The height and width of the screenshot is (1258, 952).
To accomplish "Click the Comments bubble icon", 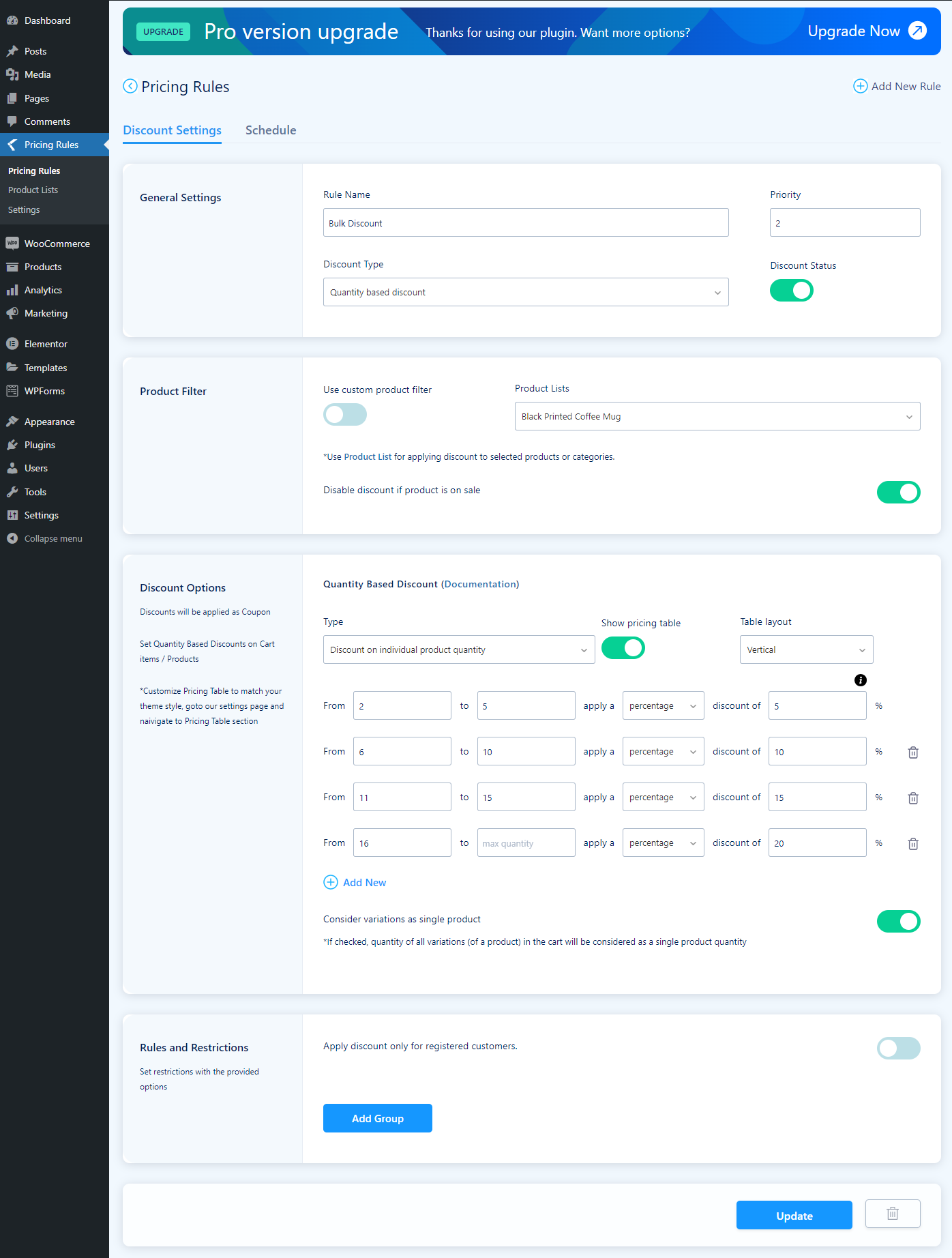I will 12,121.
